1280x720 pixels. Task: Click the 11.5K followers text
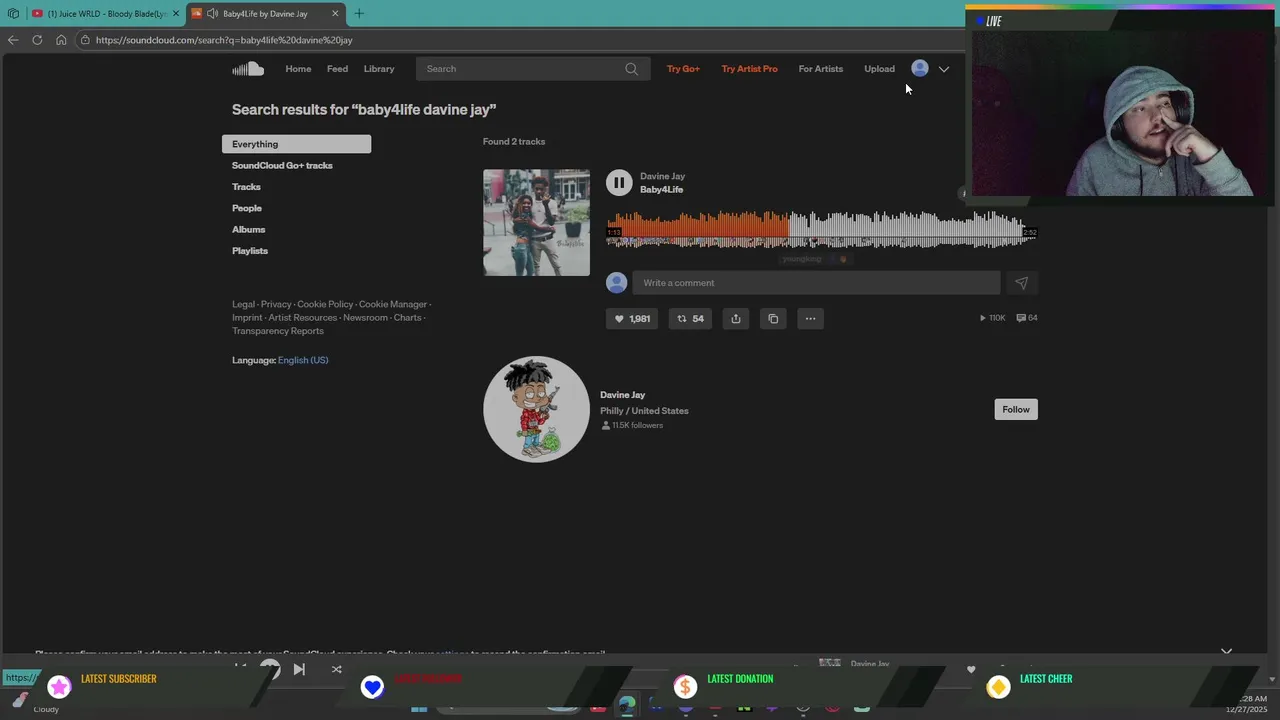pyautogui.click(x=637, y=425)
